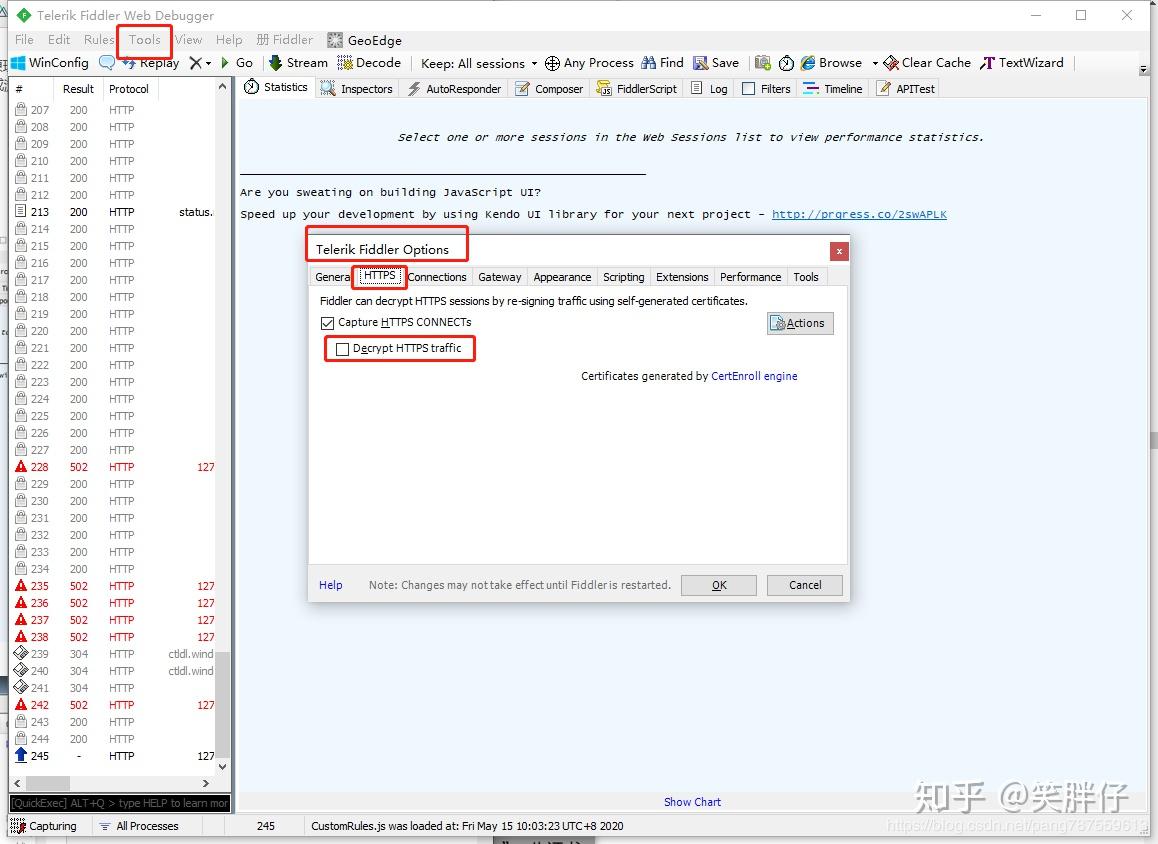The image size is (1158, 844).
Task: Click the QuickExec command input box
Action: [x=118, y=803]
